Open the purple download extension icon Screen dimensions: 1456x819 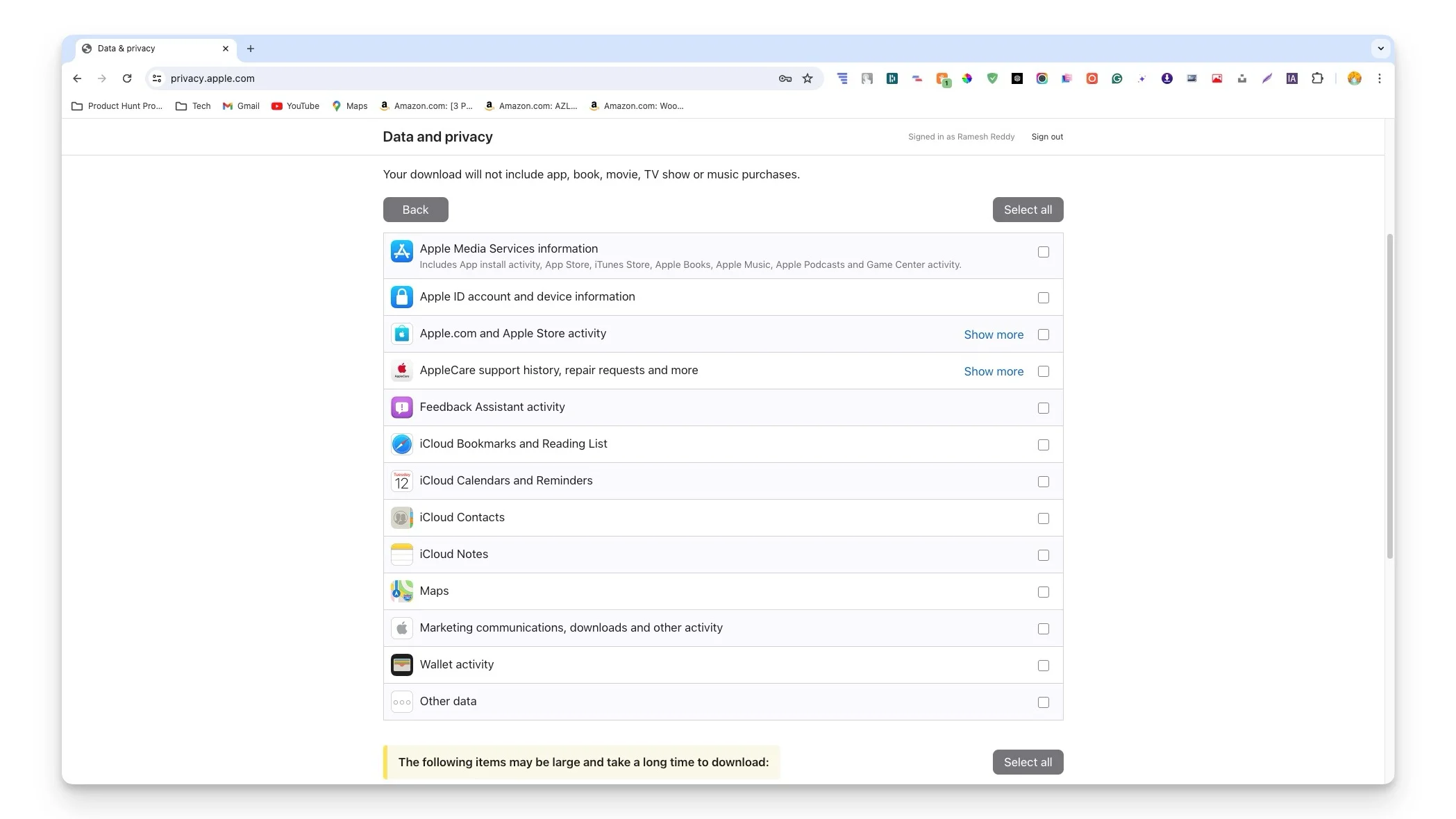[x=1167, y=78]
